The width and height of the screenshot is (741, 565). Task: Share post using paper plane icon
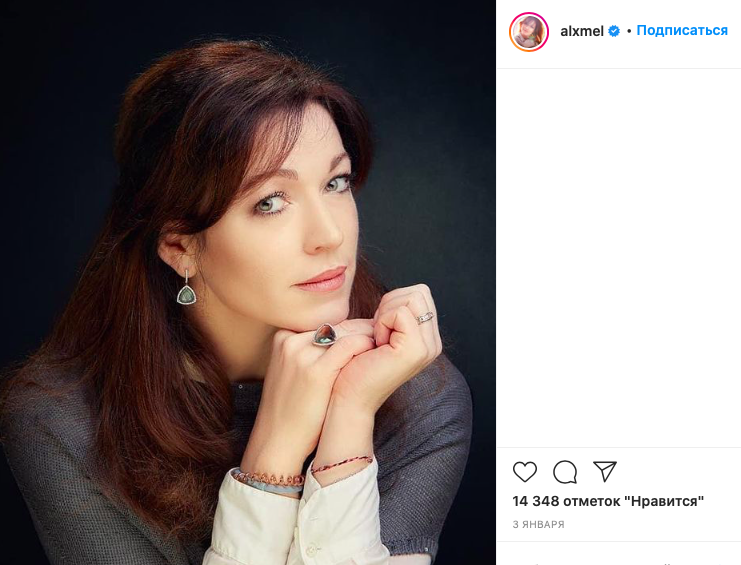[x=605, y=472]
